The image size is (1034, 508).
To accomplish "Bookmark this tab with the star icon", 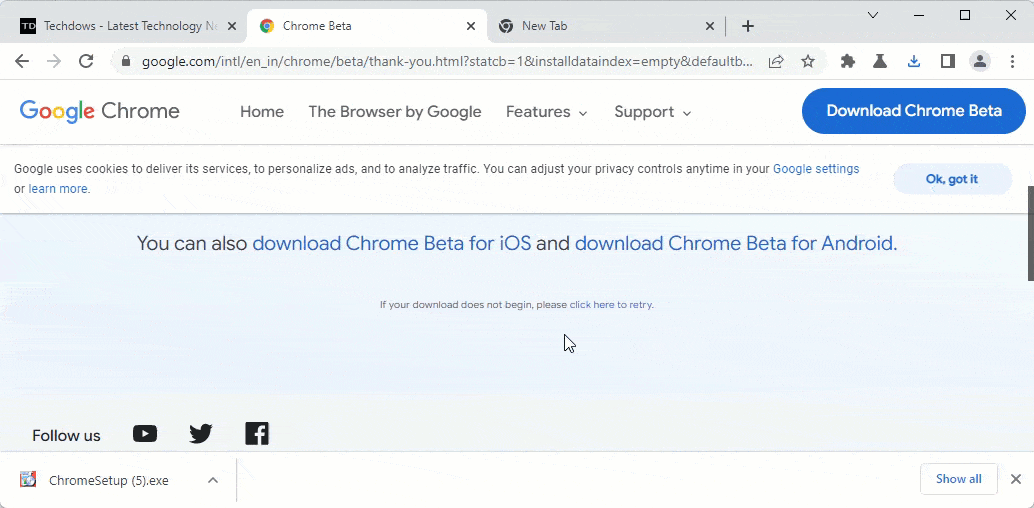I will tap(808, 61).
